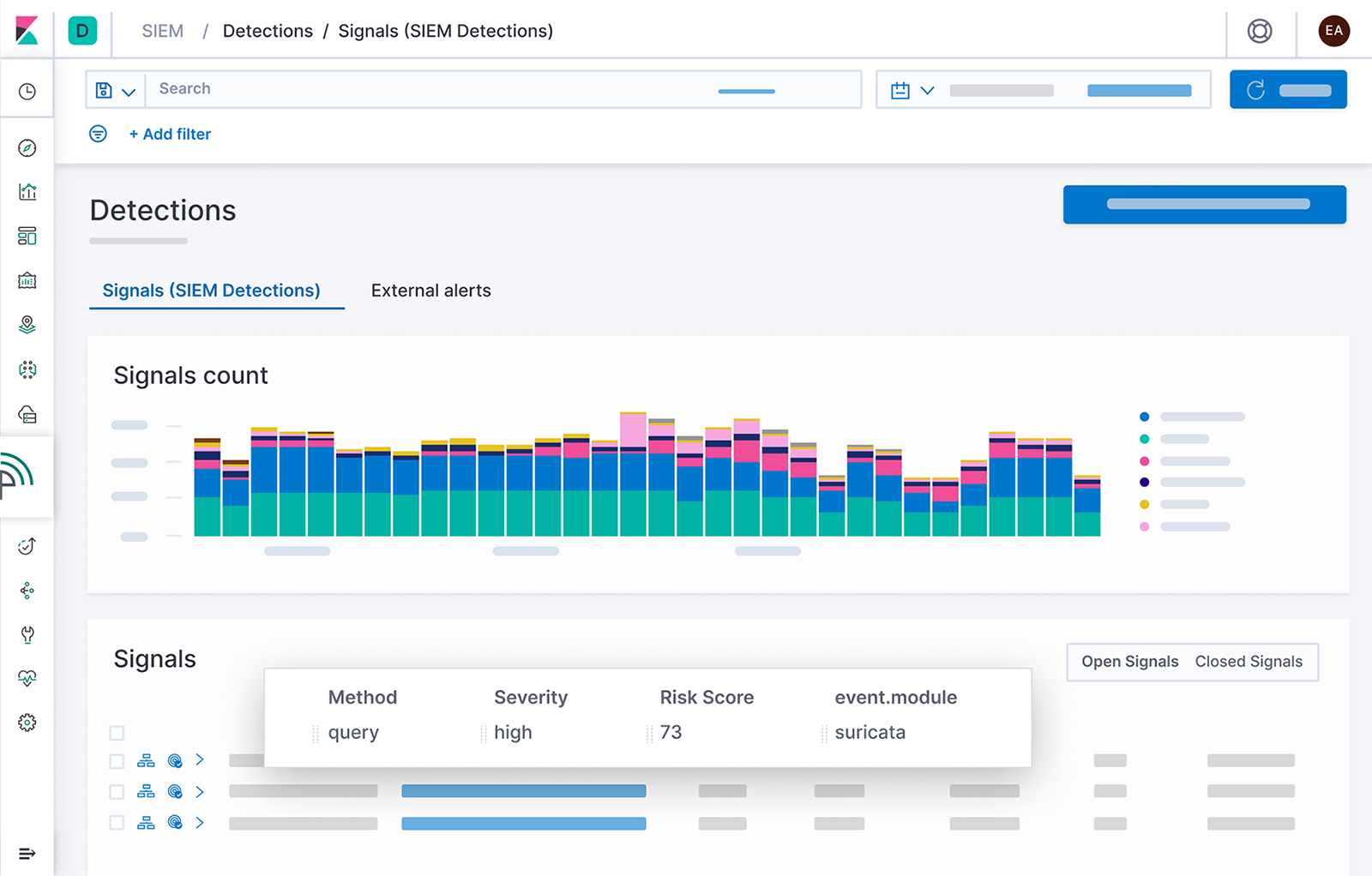
Task: Check the first signal row checkbox
Action: (117, 761)
